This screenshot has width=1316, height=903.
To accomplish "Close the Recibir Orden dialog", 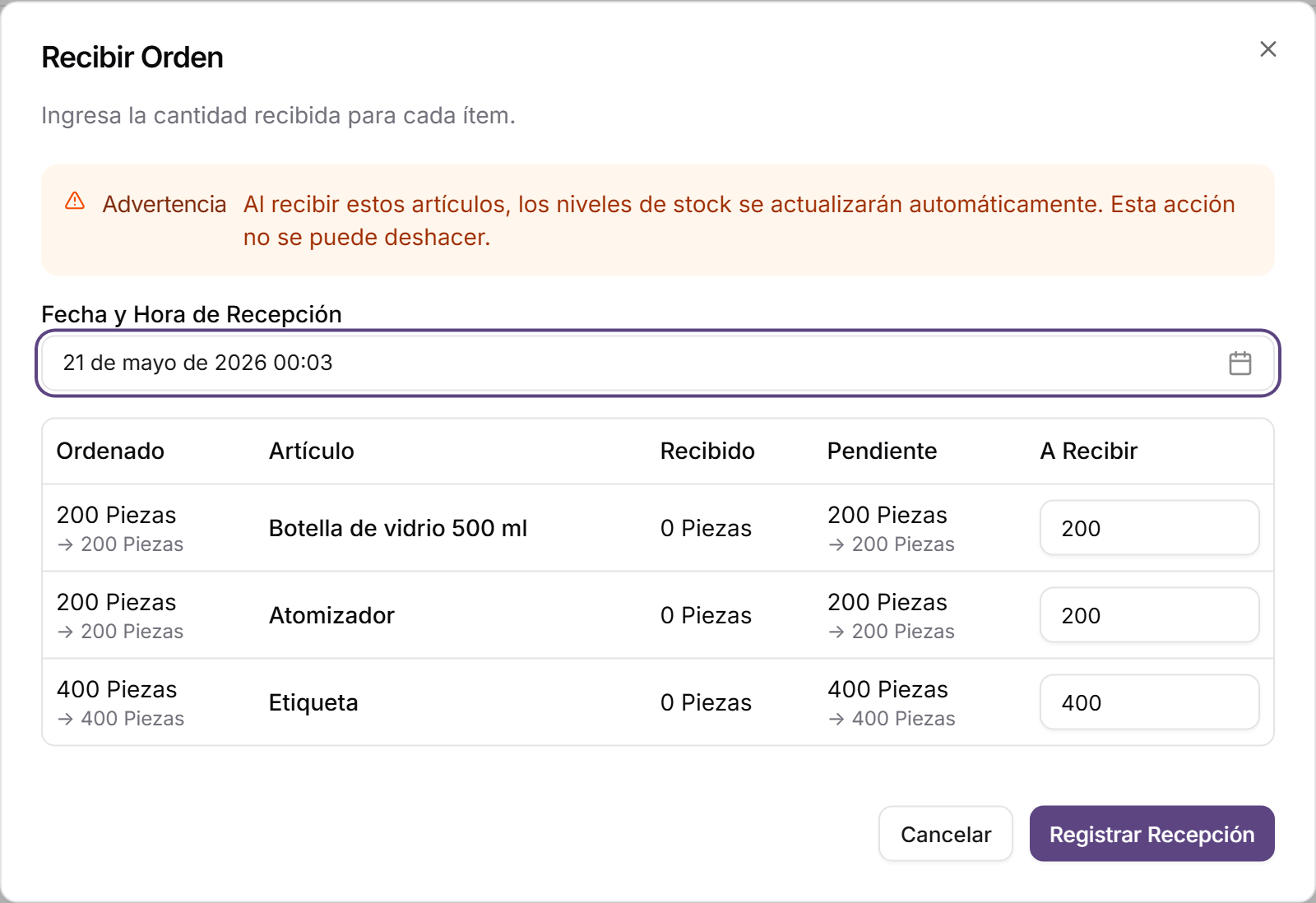I will (1267, 49).
